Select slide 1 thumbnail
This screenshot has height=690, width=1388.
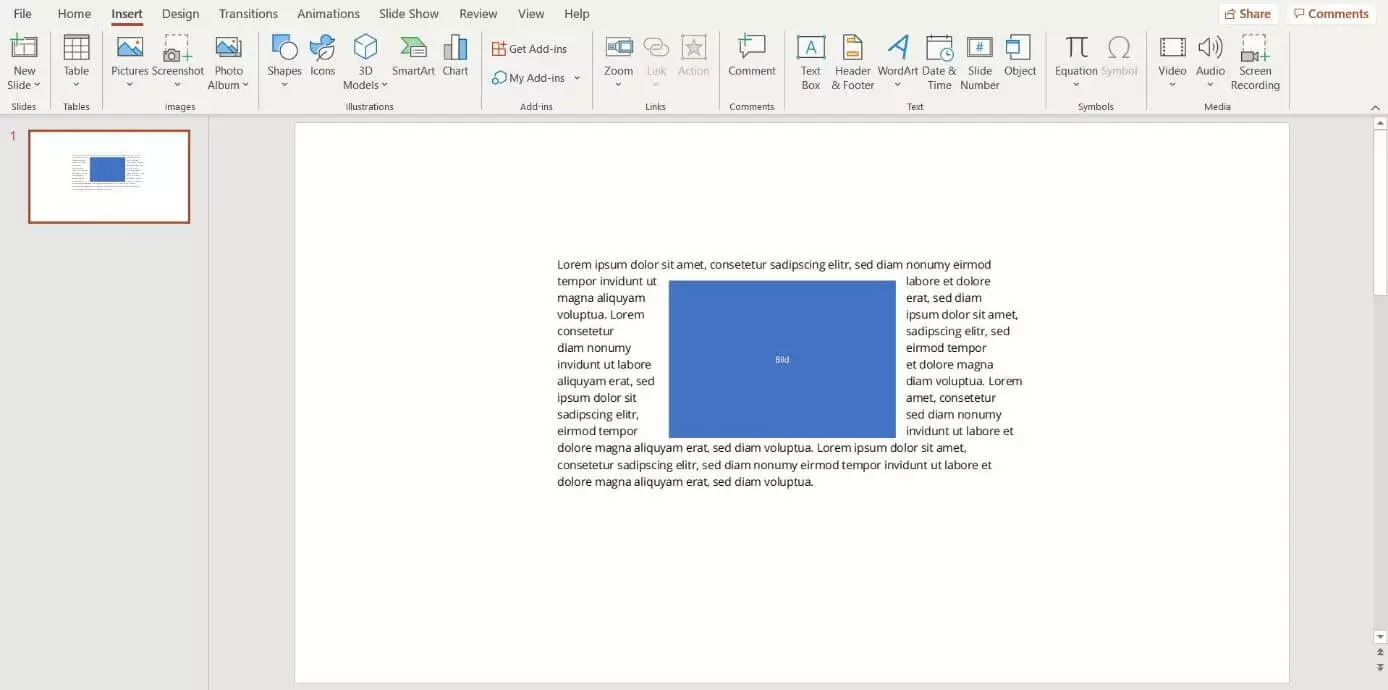[109, 176]
